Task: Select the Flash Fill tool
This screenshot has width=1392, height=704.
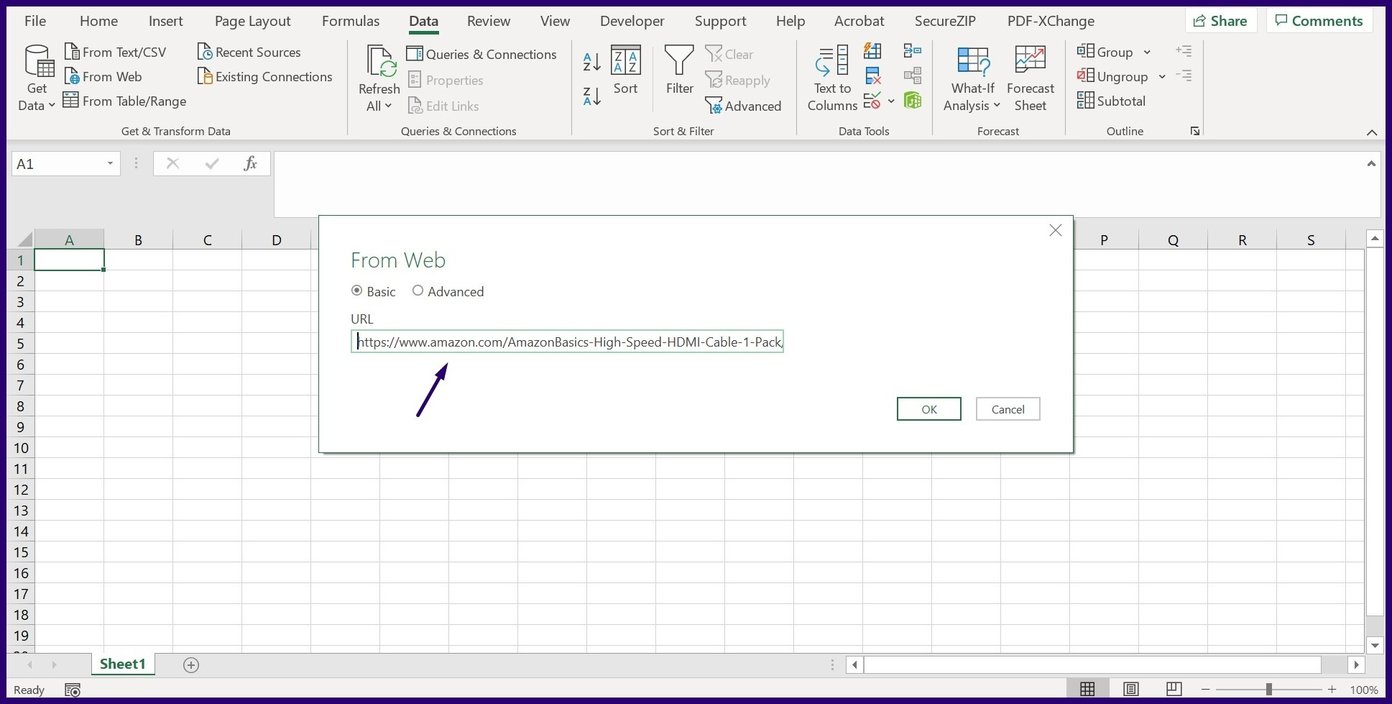Action: coord(872,51)
